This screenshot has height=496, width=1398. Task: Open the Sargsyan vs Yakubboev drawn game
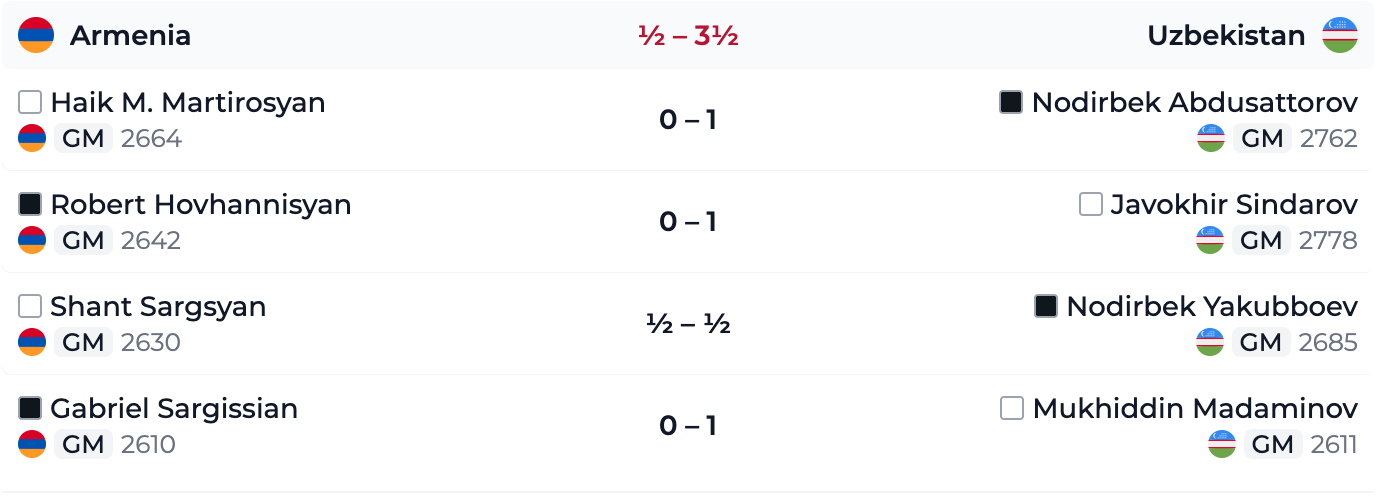(688, 324)
